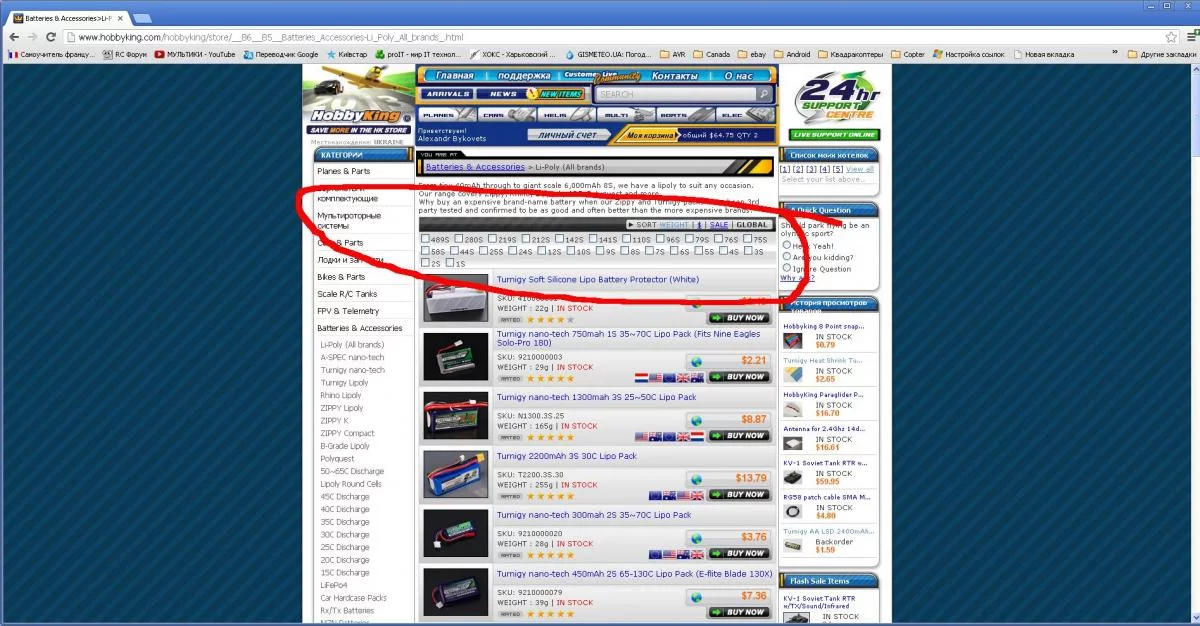Click the личный счет button
The height and width of the screenshot is (626, 1200).
(x=567, y=134)
